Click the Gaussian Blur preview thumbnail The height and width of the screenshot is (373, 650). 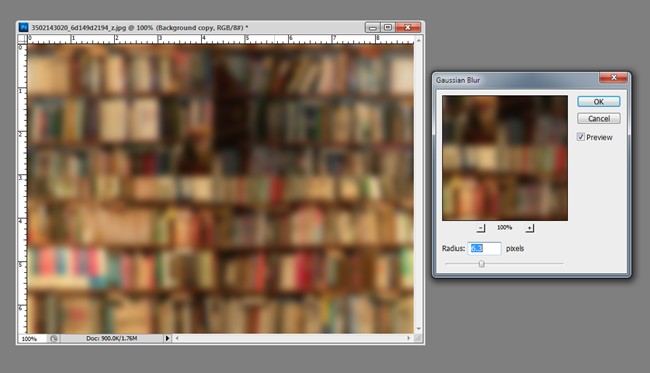point(504,158)
